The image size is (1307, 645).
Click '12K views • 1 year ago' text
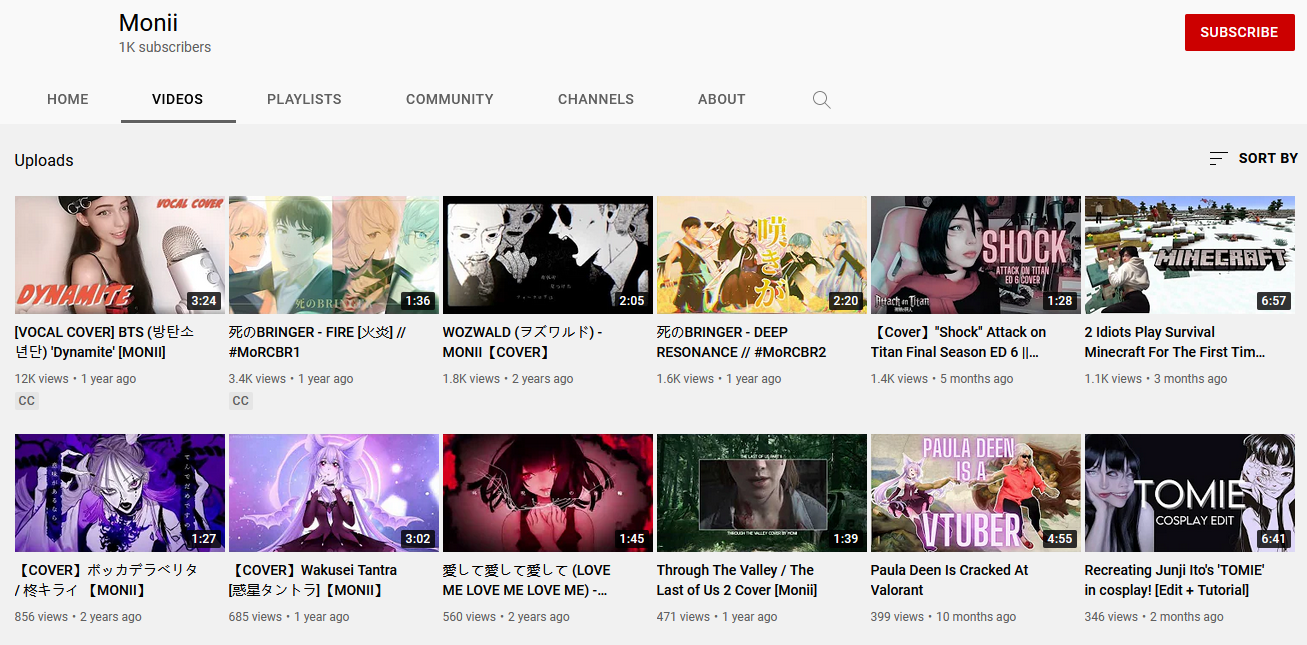(76, 379)
